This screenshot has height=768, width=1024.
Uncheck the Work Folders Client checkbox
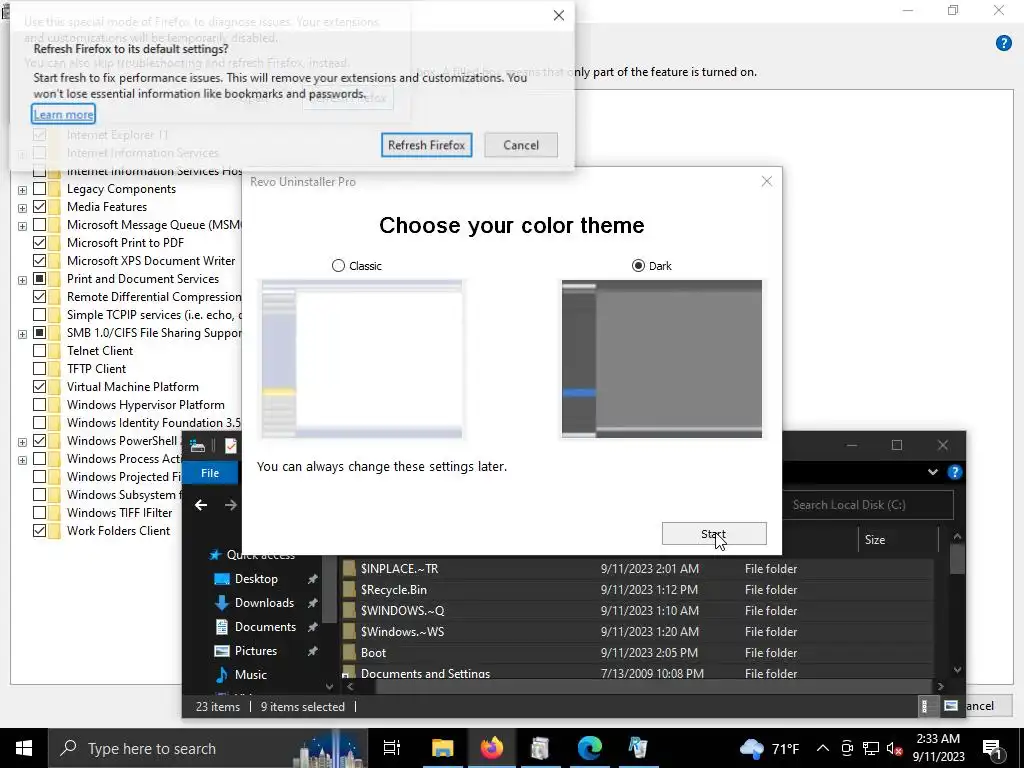[x=40, y=531]
